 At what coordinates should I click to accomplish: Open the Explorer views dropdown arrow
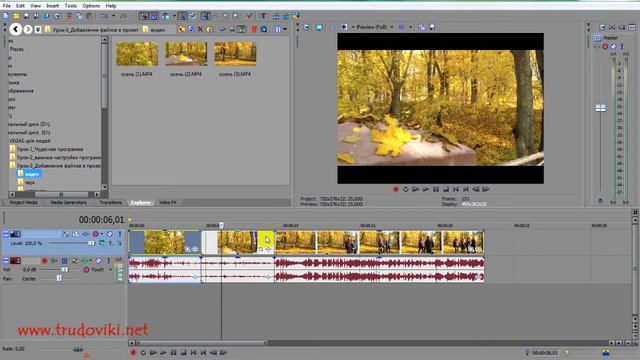[285, 29]
